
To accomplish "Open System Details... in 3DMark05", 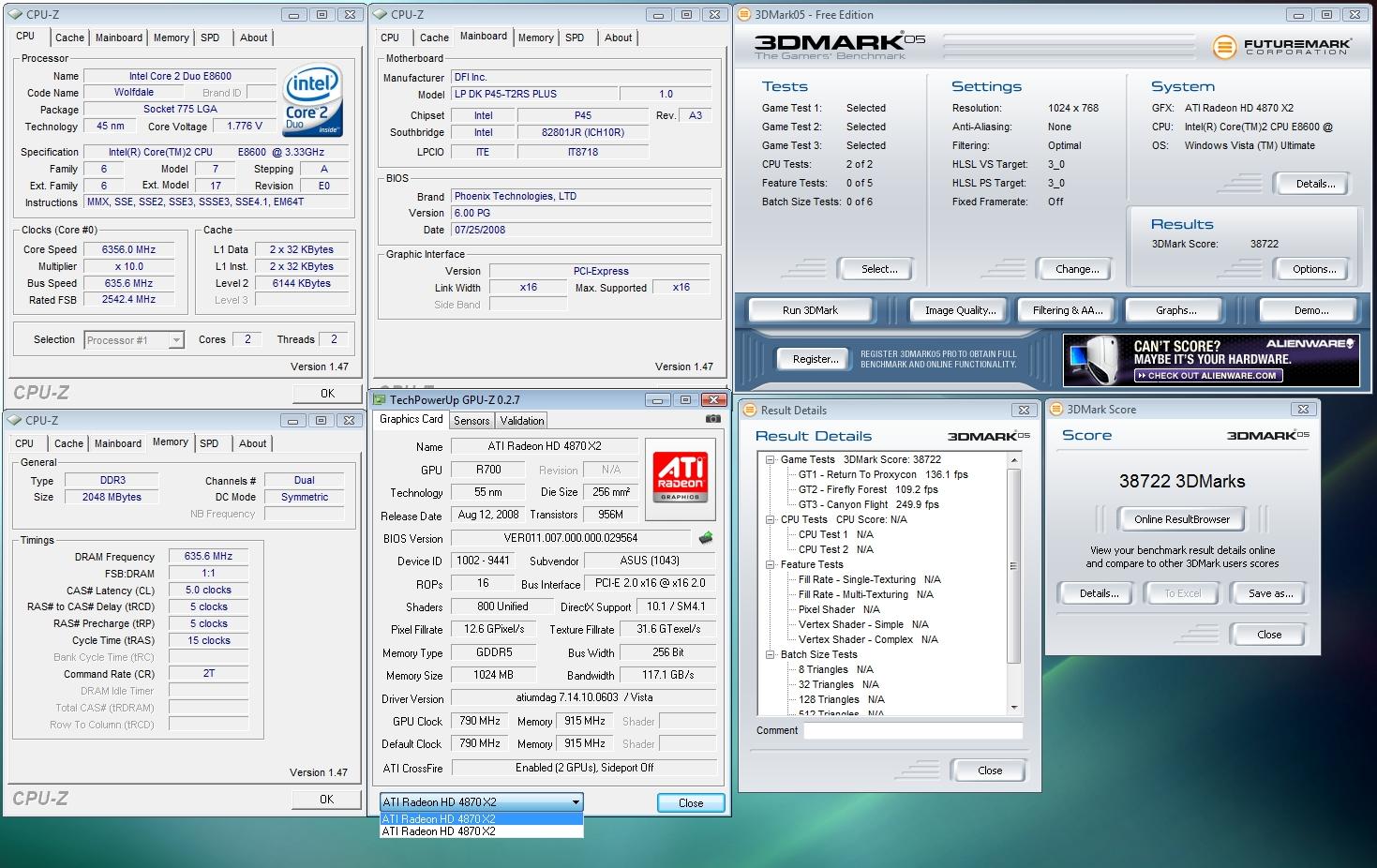I will (1315, 184).
